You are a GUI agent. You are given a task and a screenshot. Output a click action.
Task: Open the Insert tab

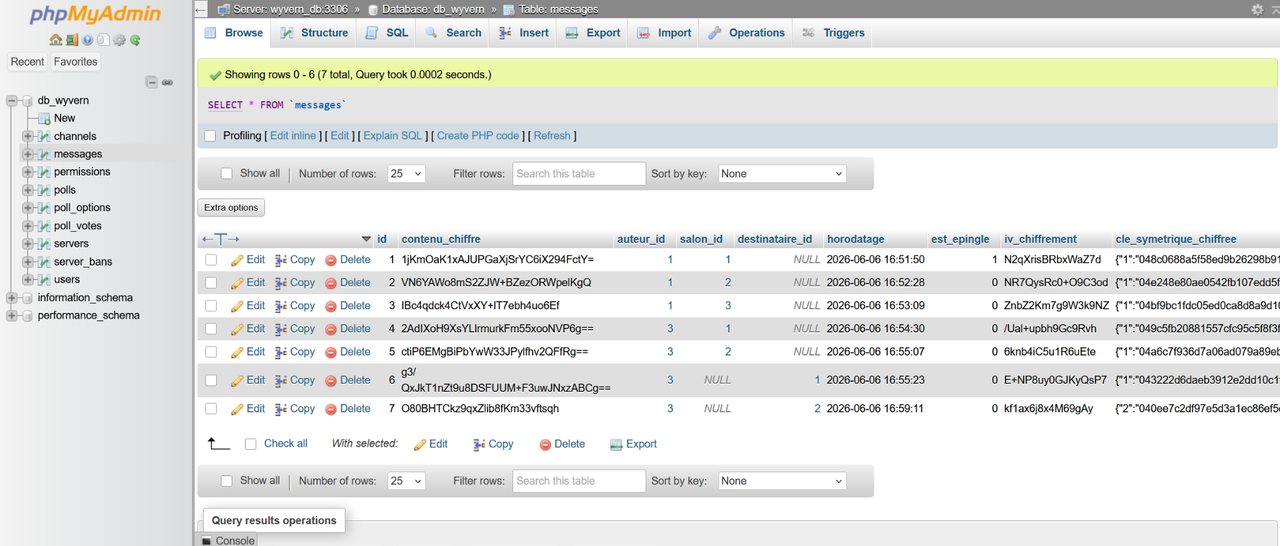click(524, 33)
